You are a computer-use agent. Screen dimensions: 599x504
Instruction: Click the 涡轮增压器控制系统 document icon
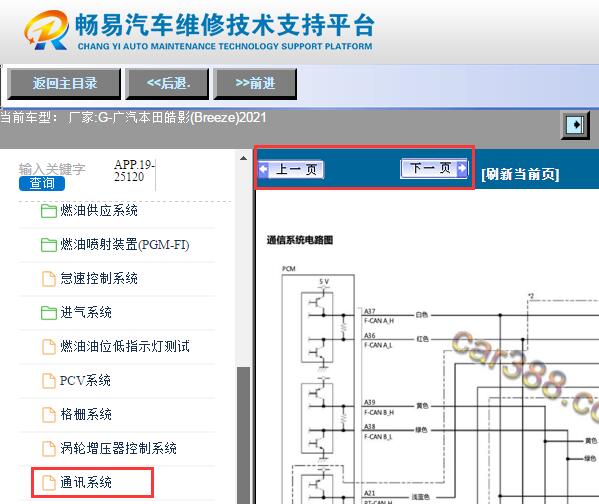coord(49,449)
